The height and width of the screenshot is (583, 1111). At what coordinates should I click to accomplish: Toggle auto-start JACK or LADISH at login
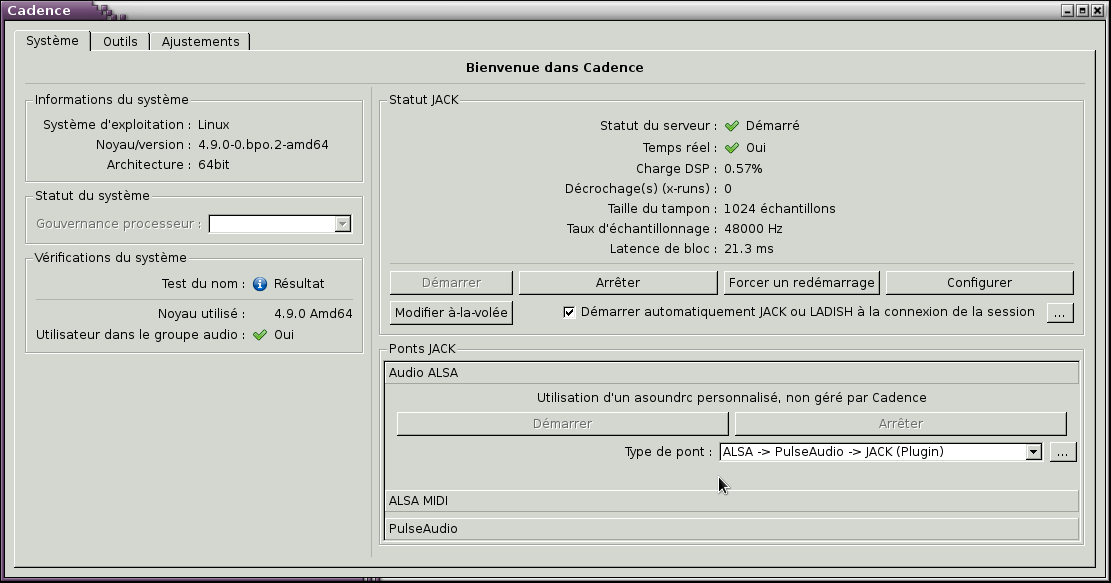569,312
